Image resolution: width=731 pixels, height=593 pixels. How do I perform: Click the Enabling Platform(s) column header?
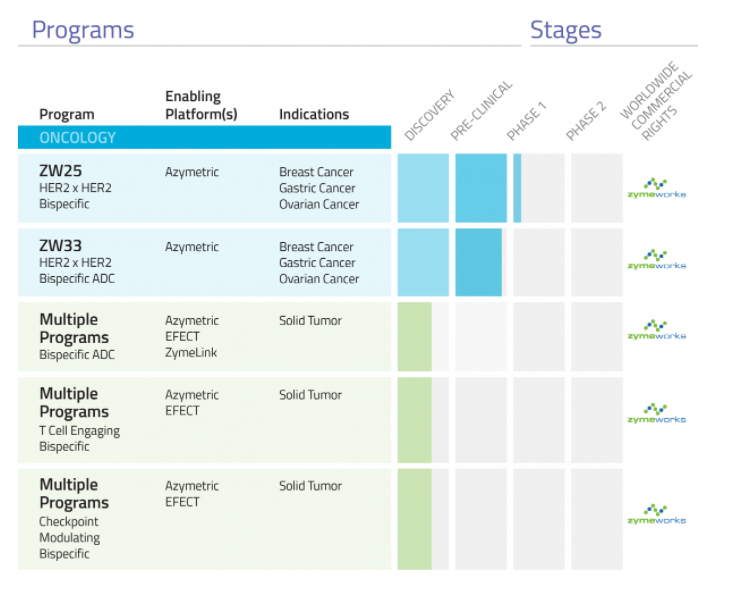[x=201, y=105]
